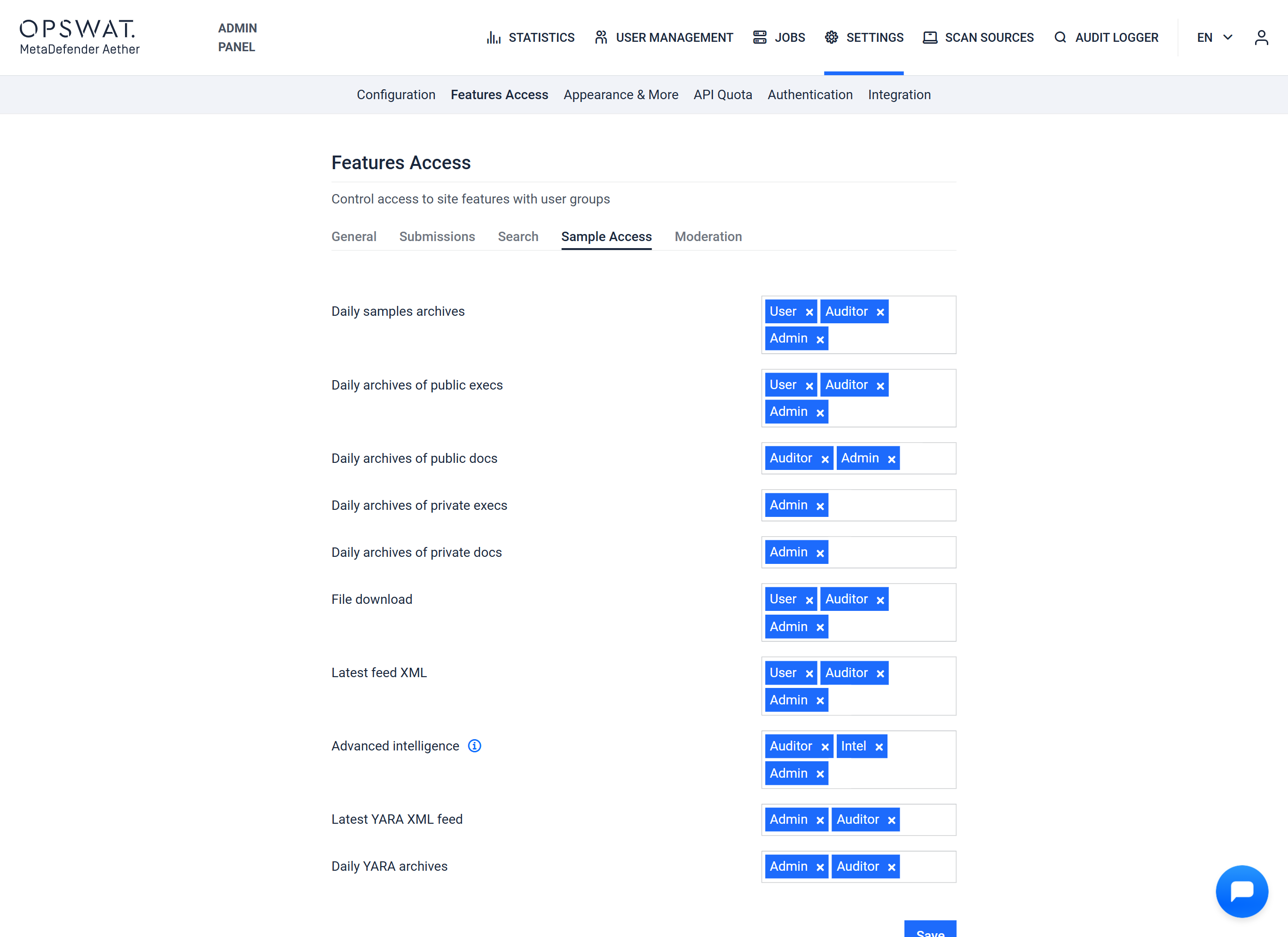Click the Settings gear icon

point(831,38)
